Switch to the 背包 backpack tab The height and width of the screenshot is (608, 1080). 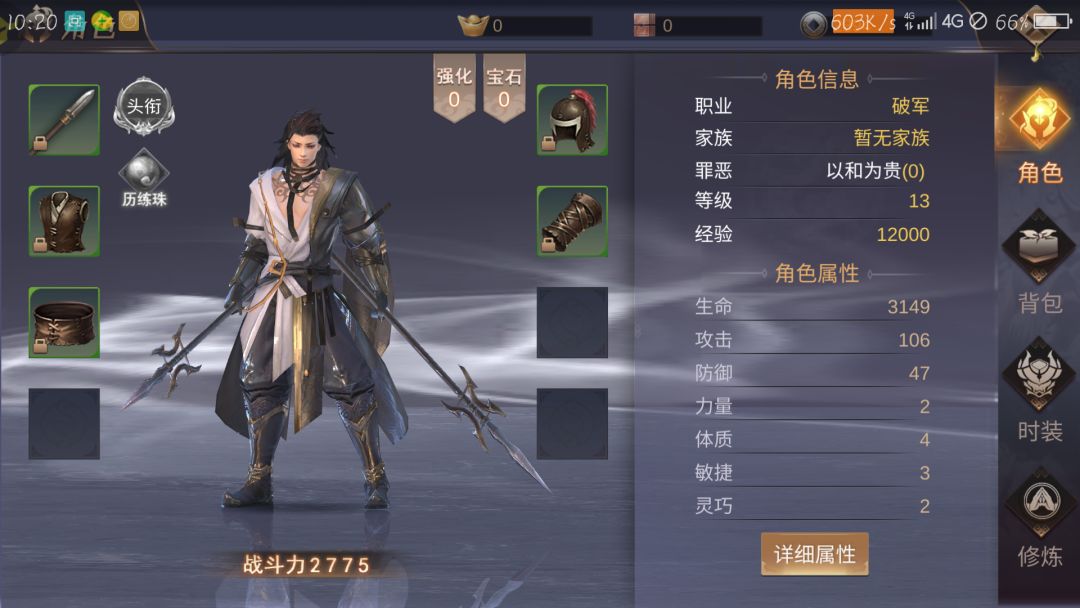click(x=1039, y=264)
